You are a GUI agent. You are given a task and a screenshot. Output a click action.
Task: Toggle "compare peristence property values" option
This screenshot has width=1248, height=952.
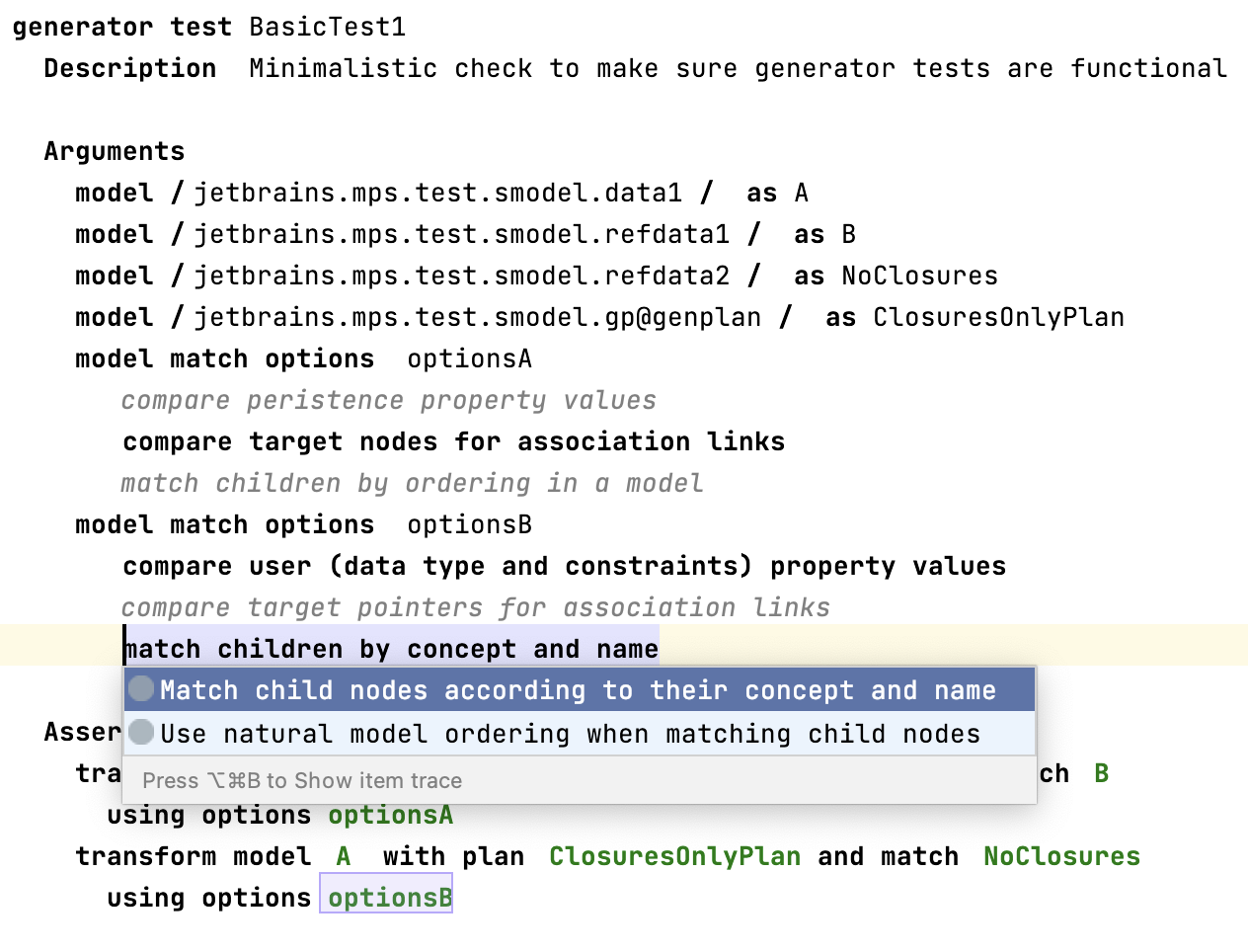click(x=388, y=400)
